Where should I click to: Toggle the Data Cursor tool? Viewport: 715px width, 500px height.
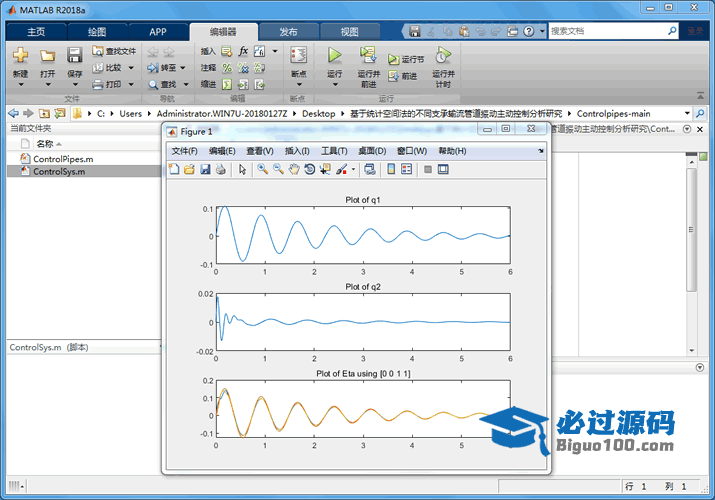point(325,170)
